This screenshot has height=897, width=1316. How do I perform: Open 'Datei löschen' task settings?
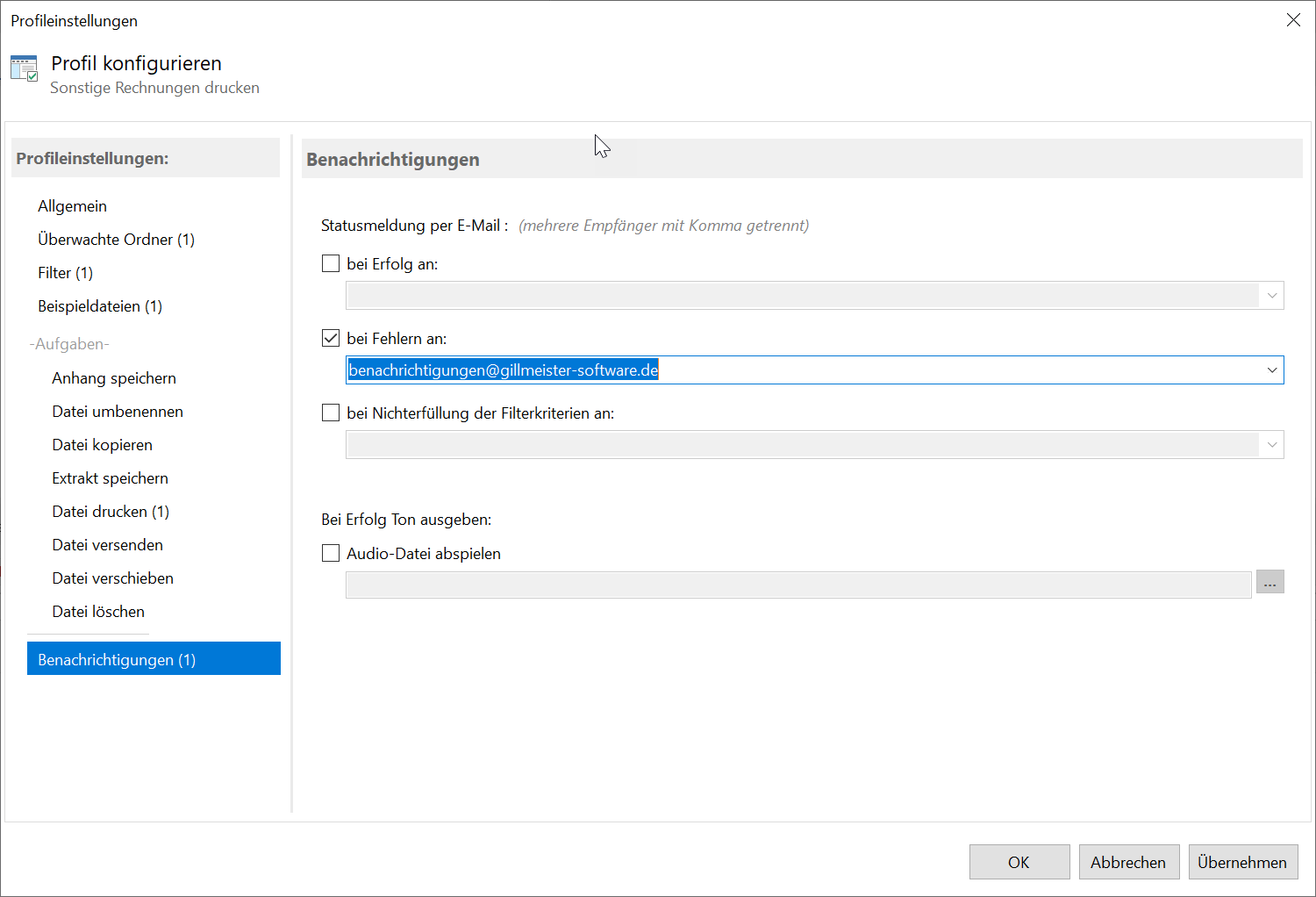tap(98, 612)
